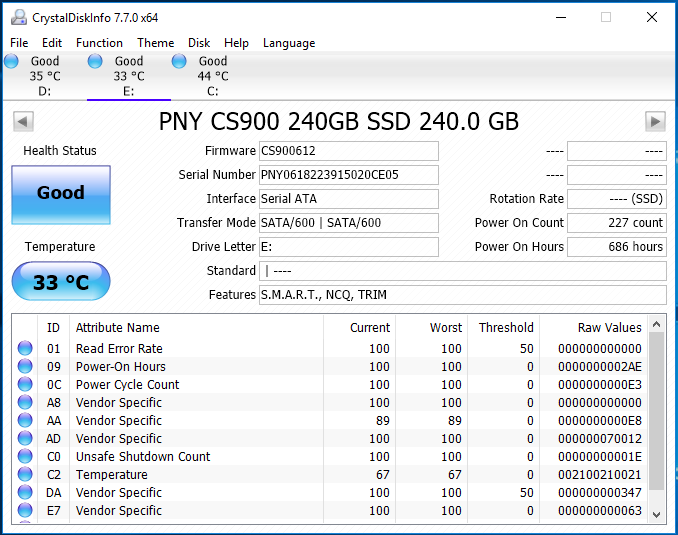Open the Disk menu
Screen dimensions: 678x535
(x=199, y=43)
